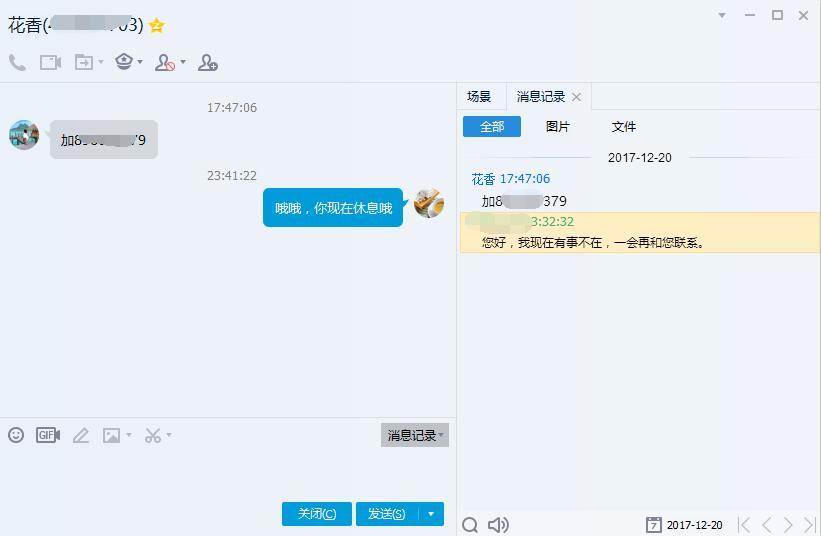Start a voice call with phone icon
Image resolution: width=821 pixels, height=536 pixels.
pyautogui.click(x=17, y=63)
